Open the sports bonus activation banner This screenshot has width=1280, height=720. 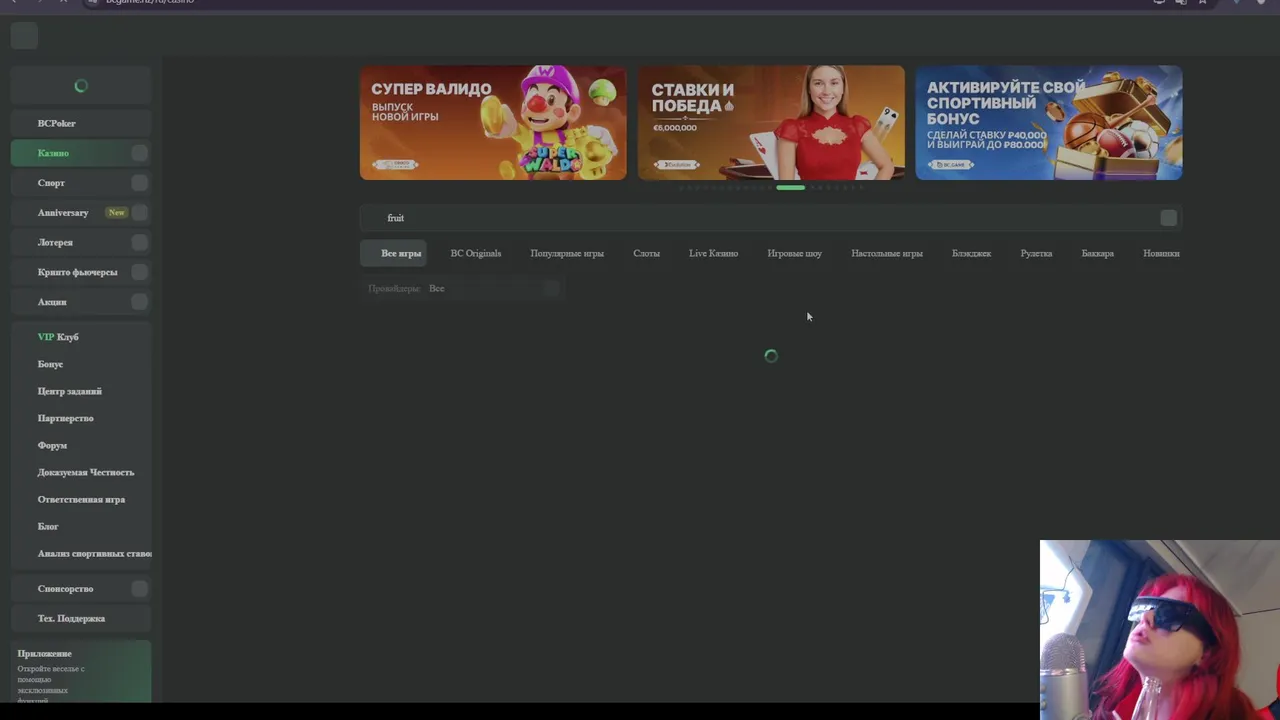[x=1049, y=123]
